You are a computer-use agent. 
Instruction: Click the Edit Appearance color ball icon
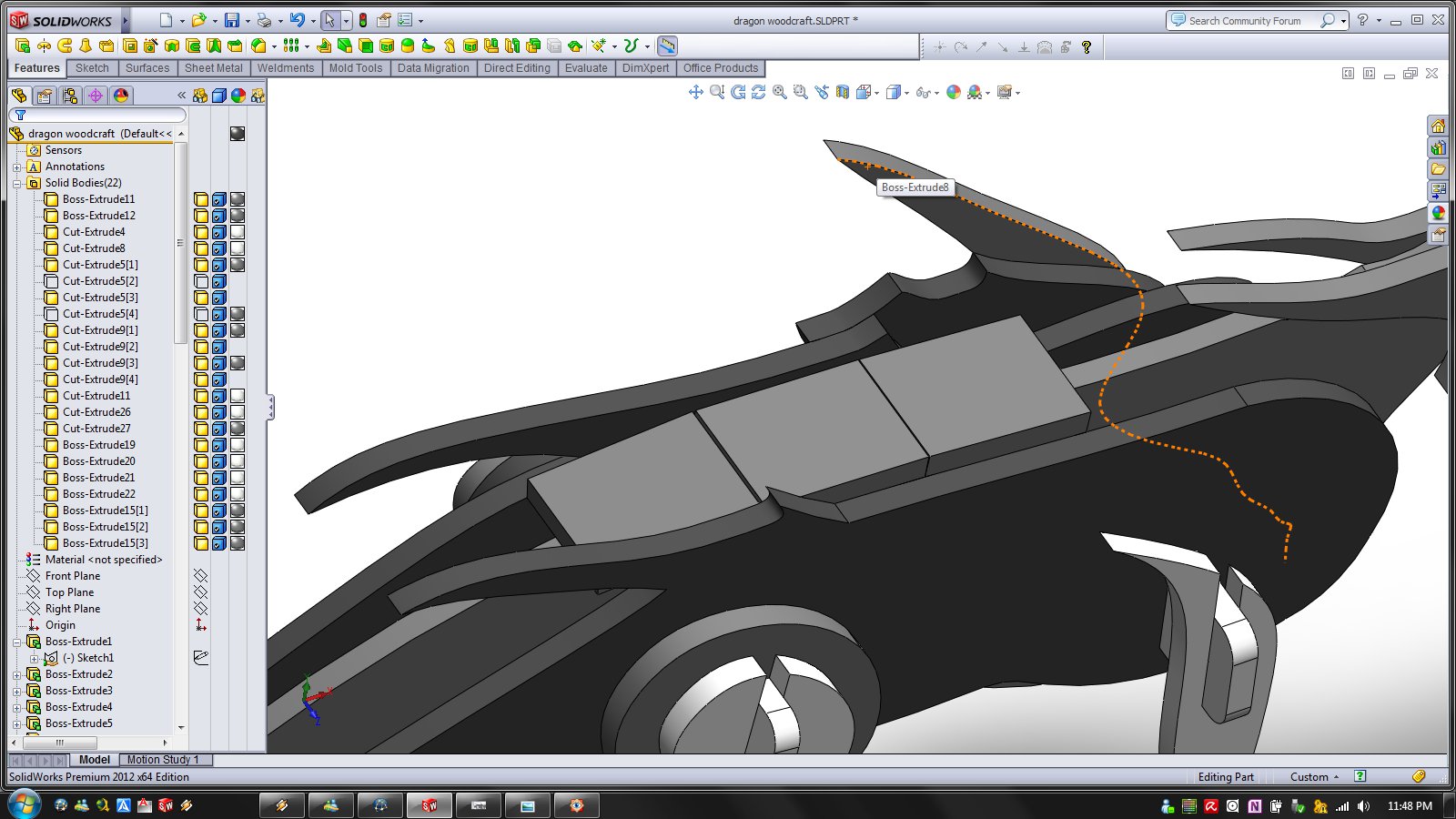coord(953,92)
